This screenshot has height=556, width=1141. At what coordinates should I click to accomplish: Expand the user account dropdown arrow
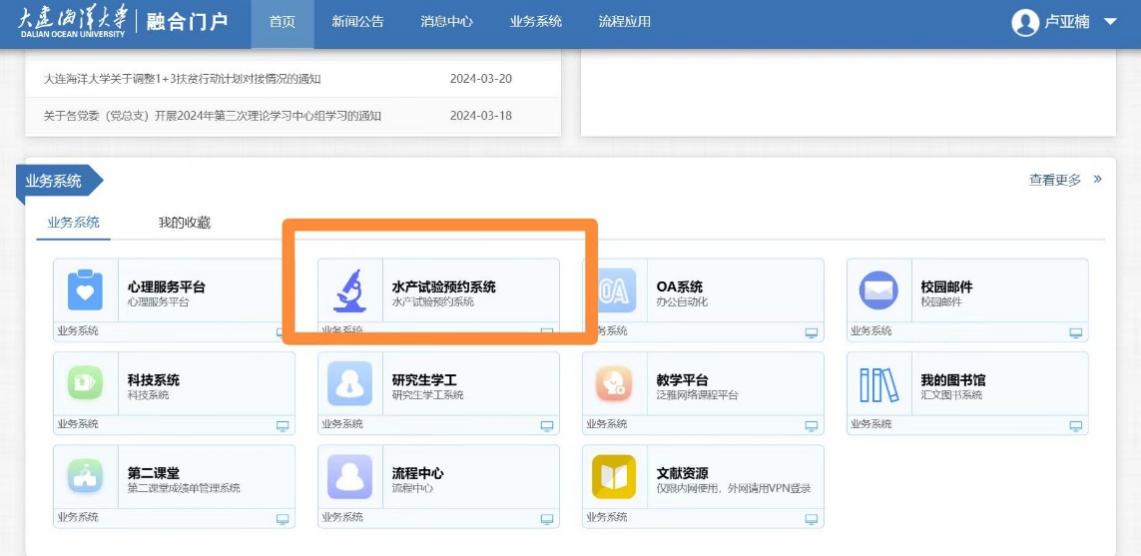click(x=1110, y=22)
